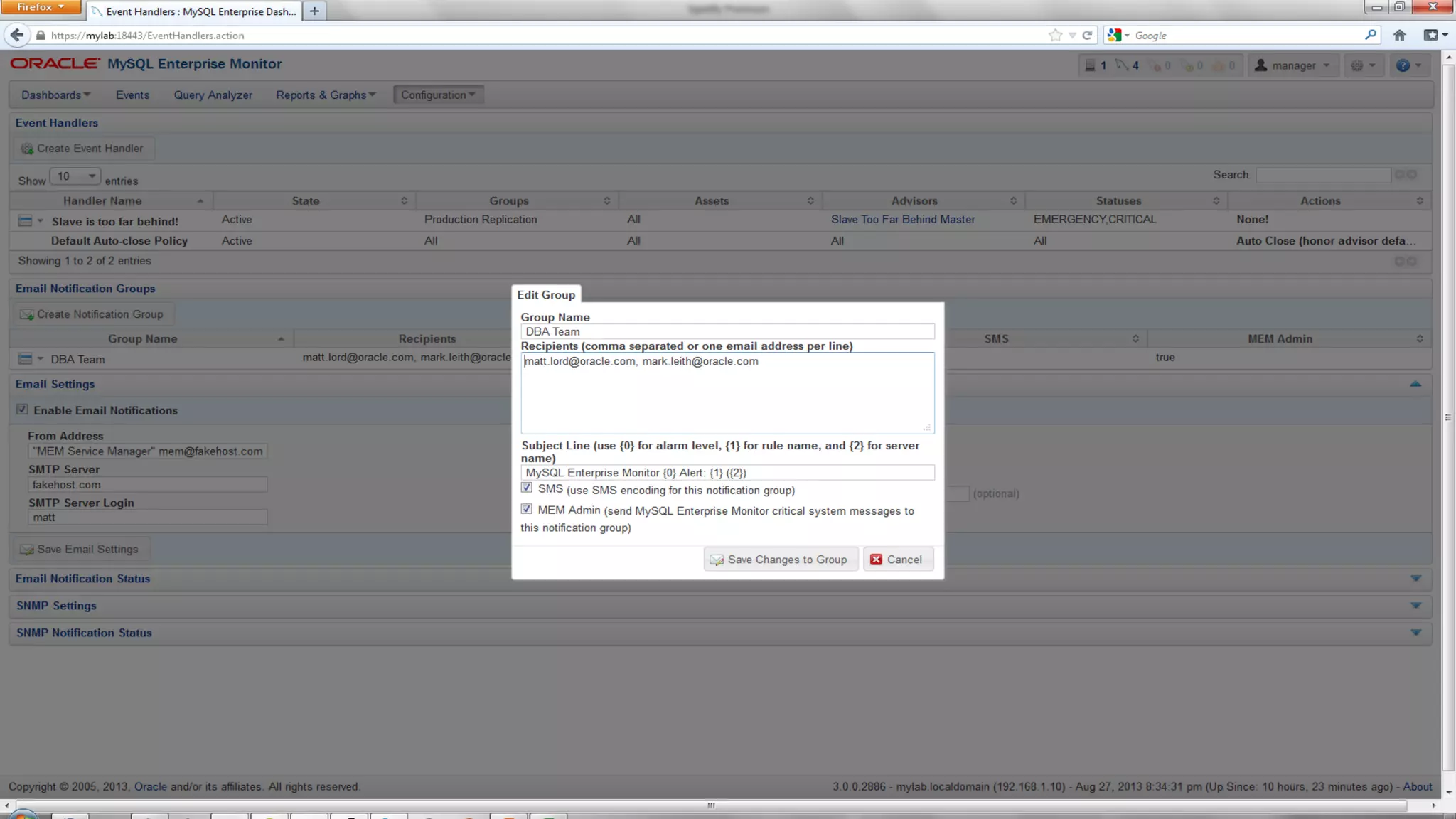This screenshot has height=819, width=1456.
Task: Open the Firefox menu button
Action: pyautogui.click(x=41, y=7)
